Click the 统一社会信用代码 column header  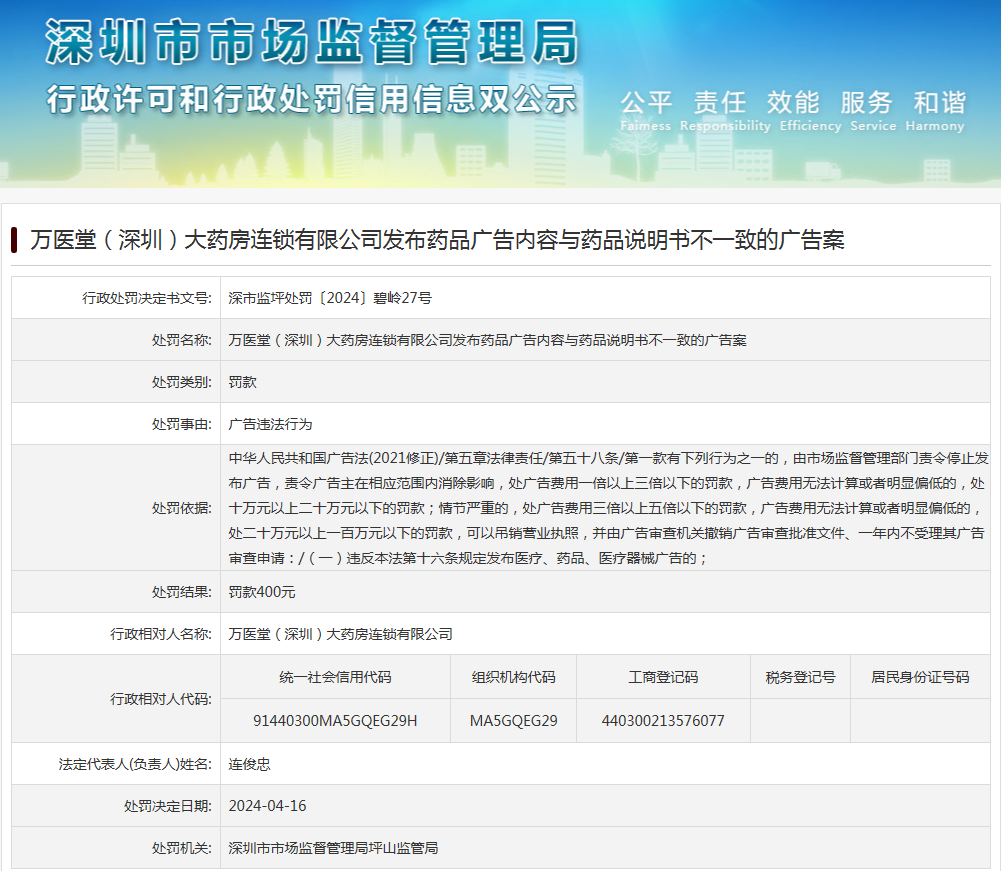(335, 678)
